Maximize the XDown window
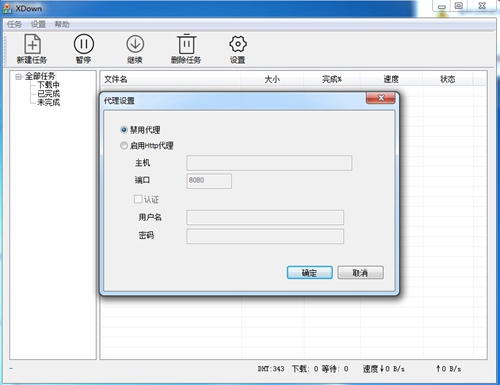 [459, 6]
